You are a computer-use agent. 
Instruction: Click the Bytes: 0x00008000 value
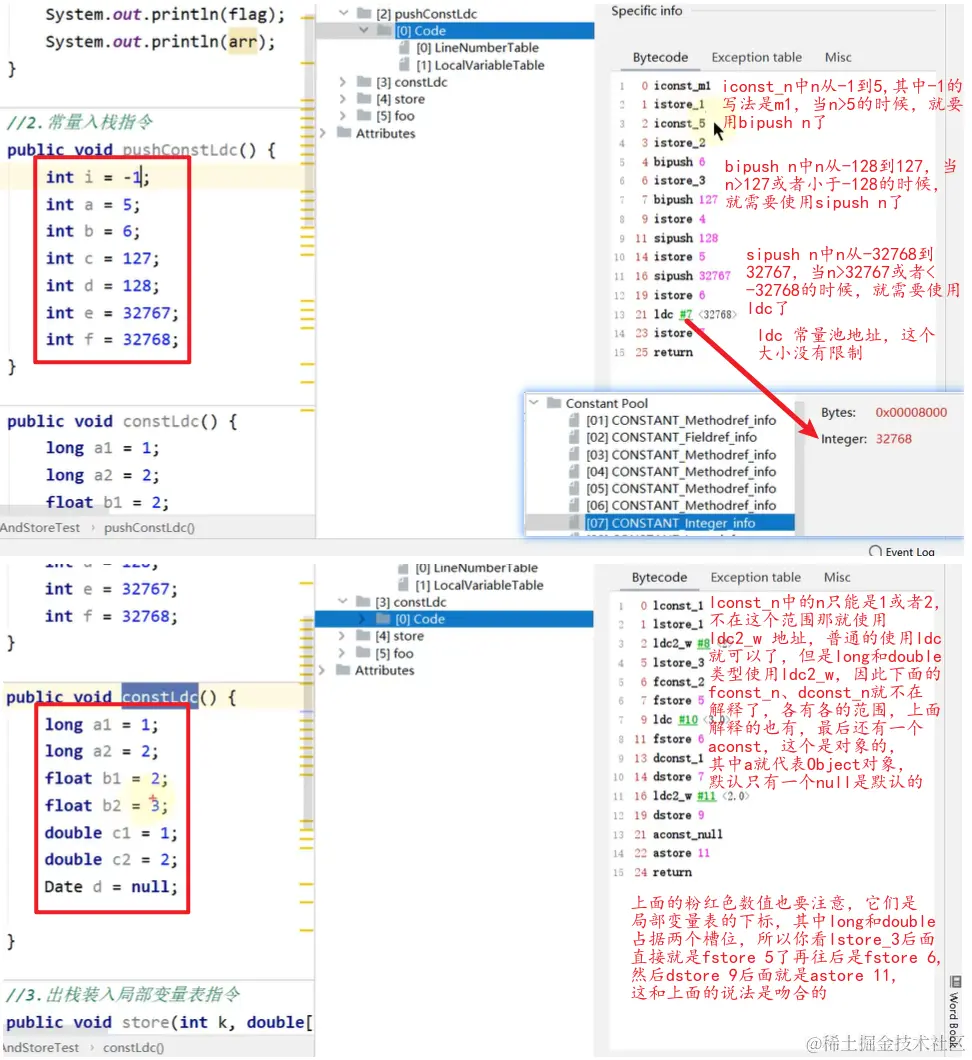pyautogui.click(x=910, y=412)
